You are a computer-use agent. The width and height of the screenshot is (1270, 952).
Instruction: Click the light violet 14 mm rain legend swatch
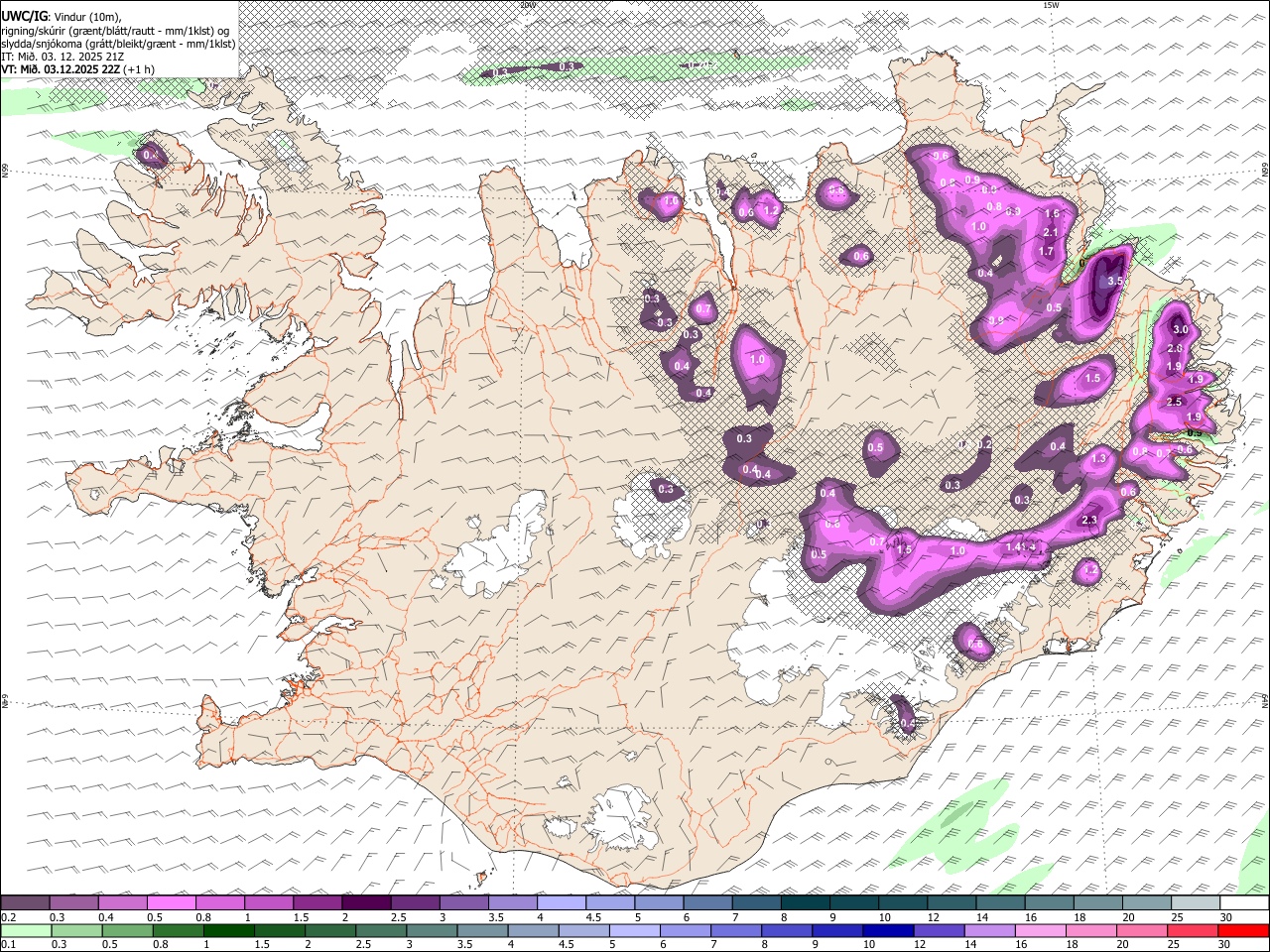click(989, 931)
